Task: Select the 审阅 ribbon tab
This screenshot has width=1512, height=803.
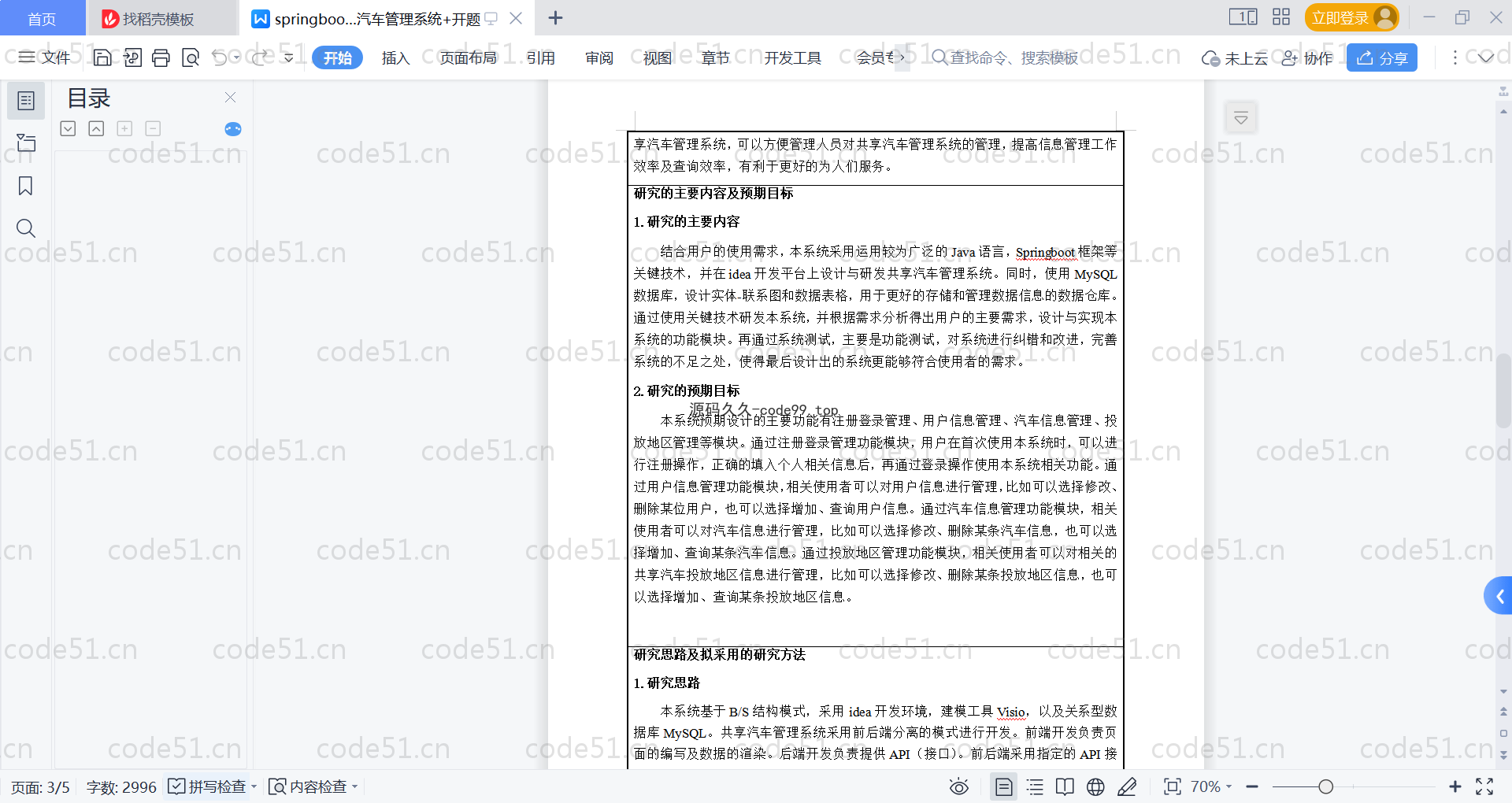Action: (599, 57)
